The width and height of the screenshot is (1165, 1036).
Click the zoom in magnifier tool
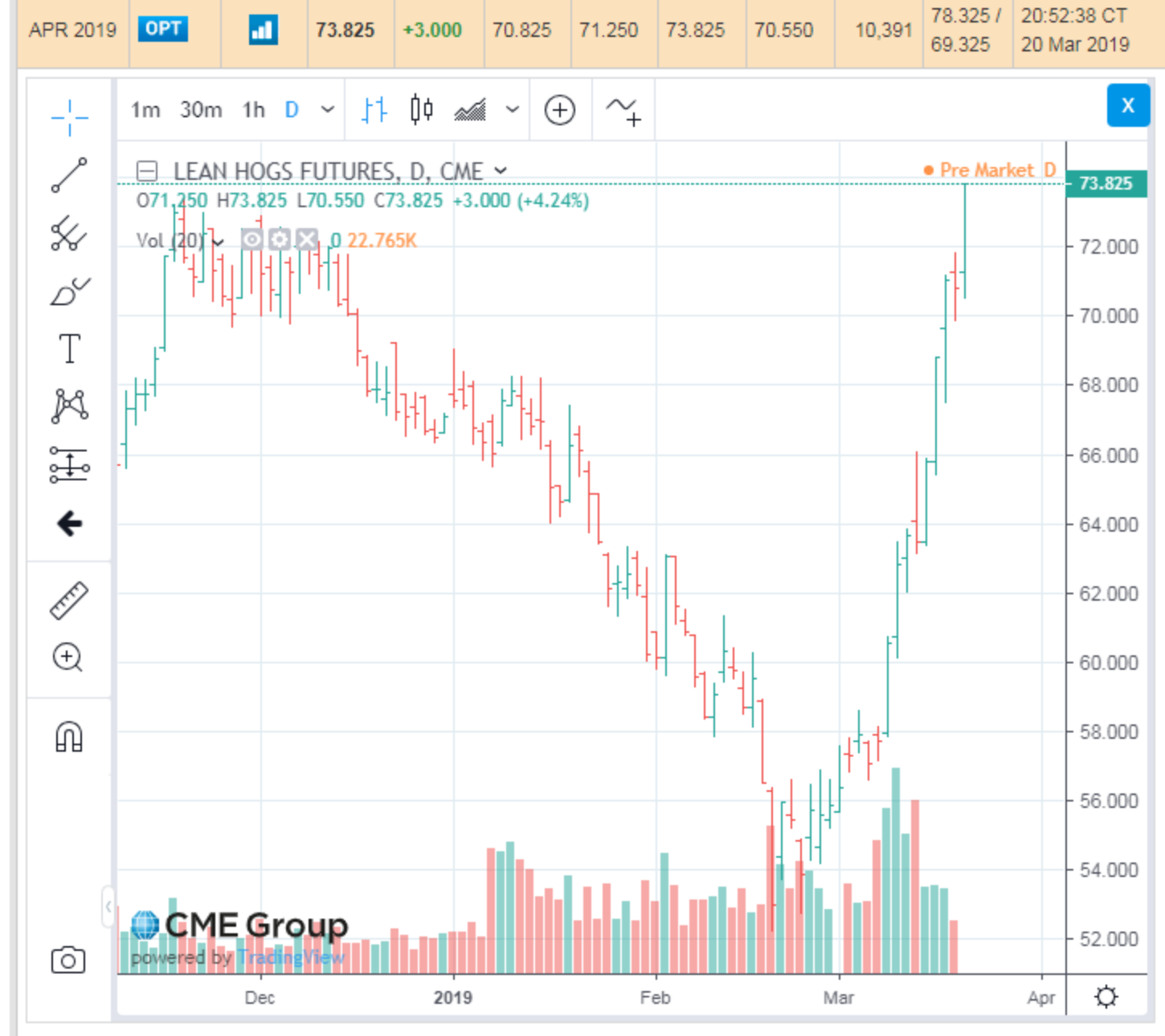[67, 658]
